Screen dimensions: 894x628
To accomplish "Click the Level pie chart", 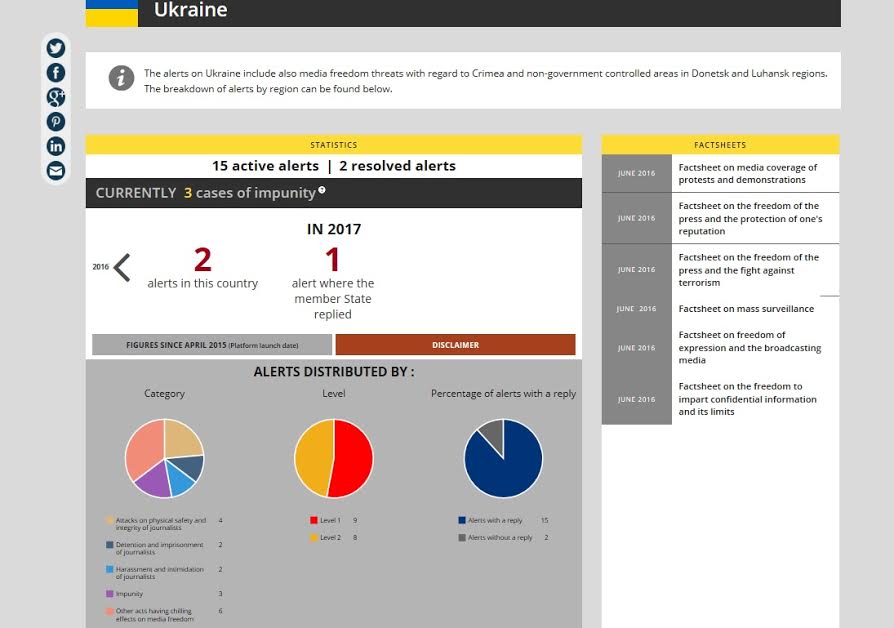I will [334, 458].
